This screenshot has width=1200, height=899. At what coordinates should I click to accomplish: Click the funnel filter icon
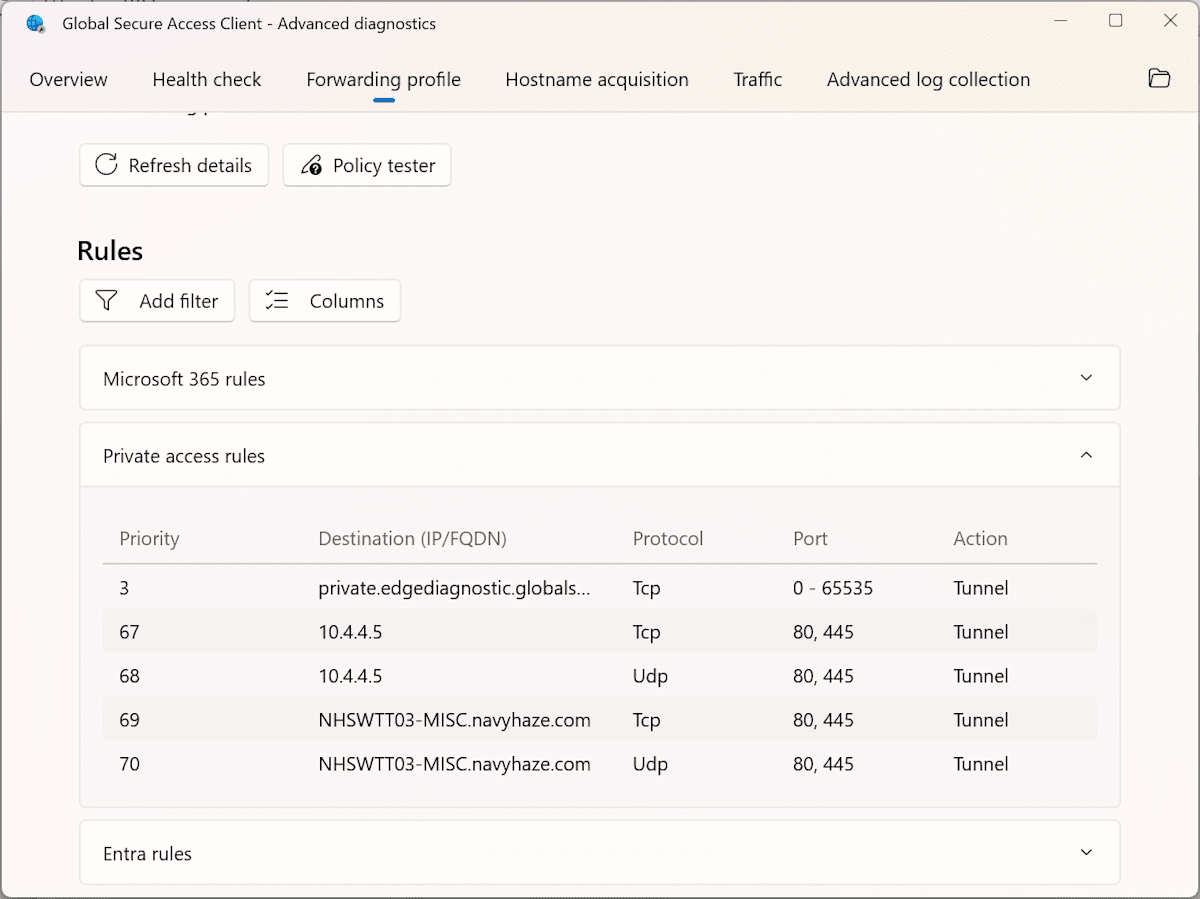click(x=106, y=300)
